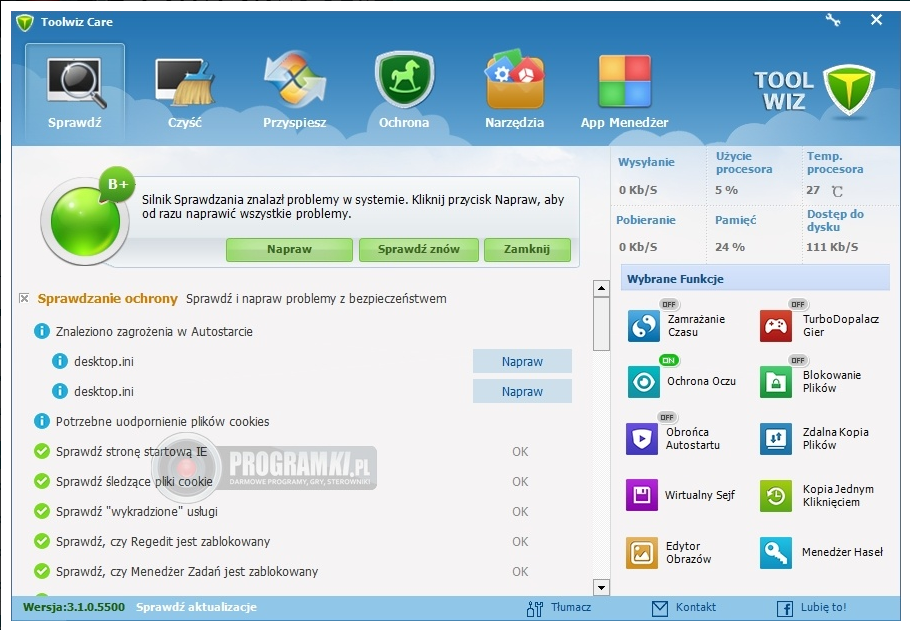Open the Czyść cleaning tab
This screenshot has width=910, height=630.
185,92
